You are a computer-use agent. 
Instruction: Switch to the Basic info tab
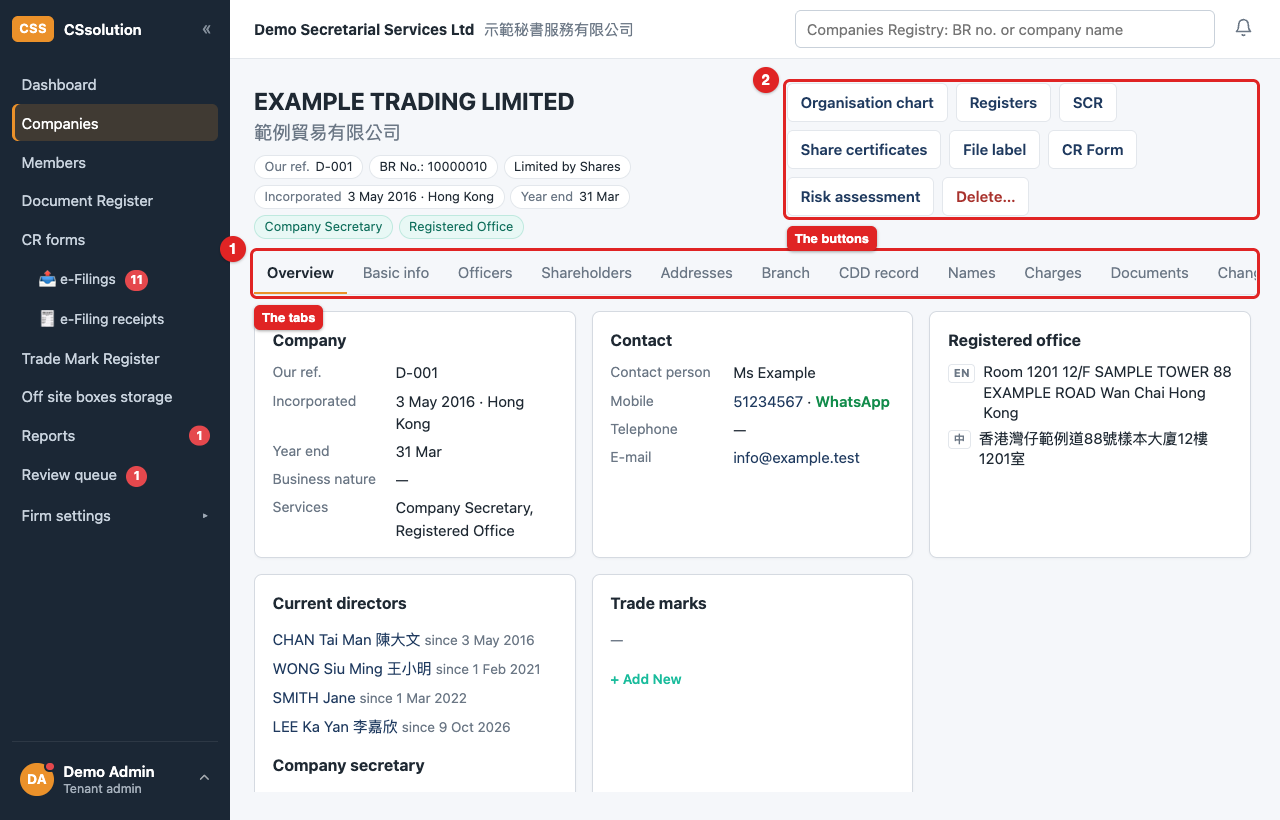click(x=396, y=273)
